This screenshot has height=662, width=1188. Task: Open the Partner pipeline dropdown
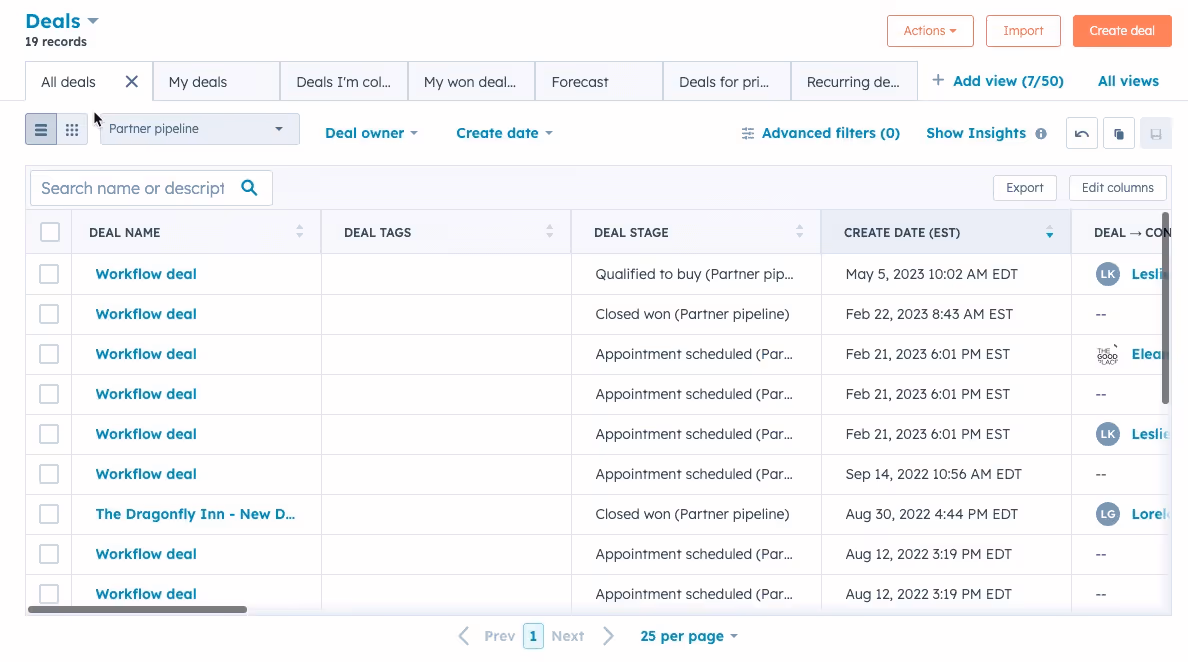click(x=199, y=129)
